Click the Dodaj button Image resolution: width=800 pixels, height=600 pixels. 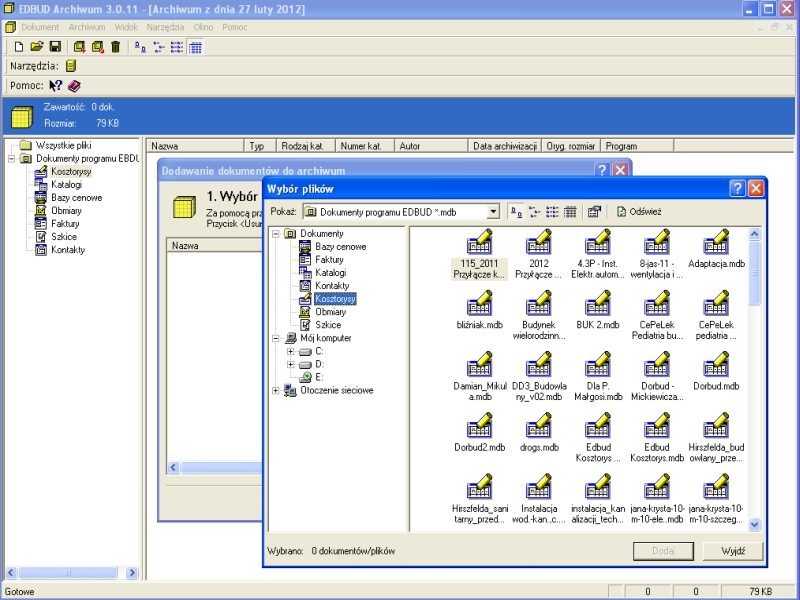[x=663, y=551]
